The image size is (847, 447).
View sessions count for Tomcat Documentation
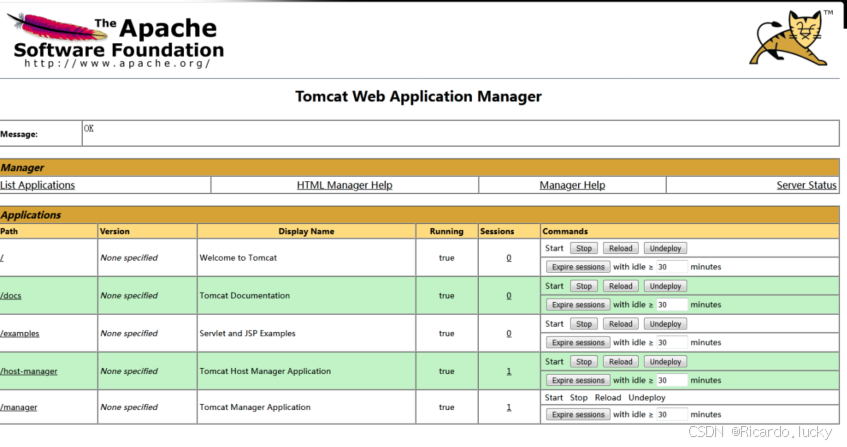[509, 296]
